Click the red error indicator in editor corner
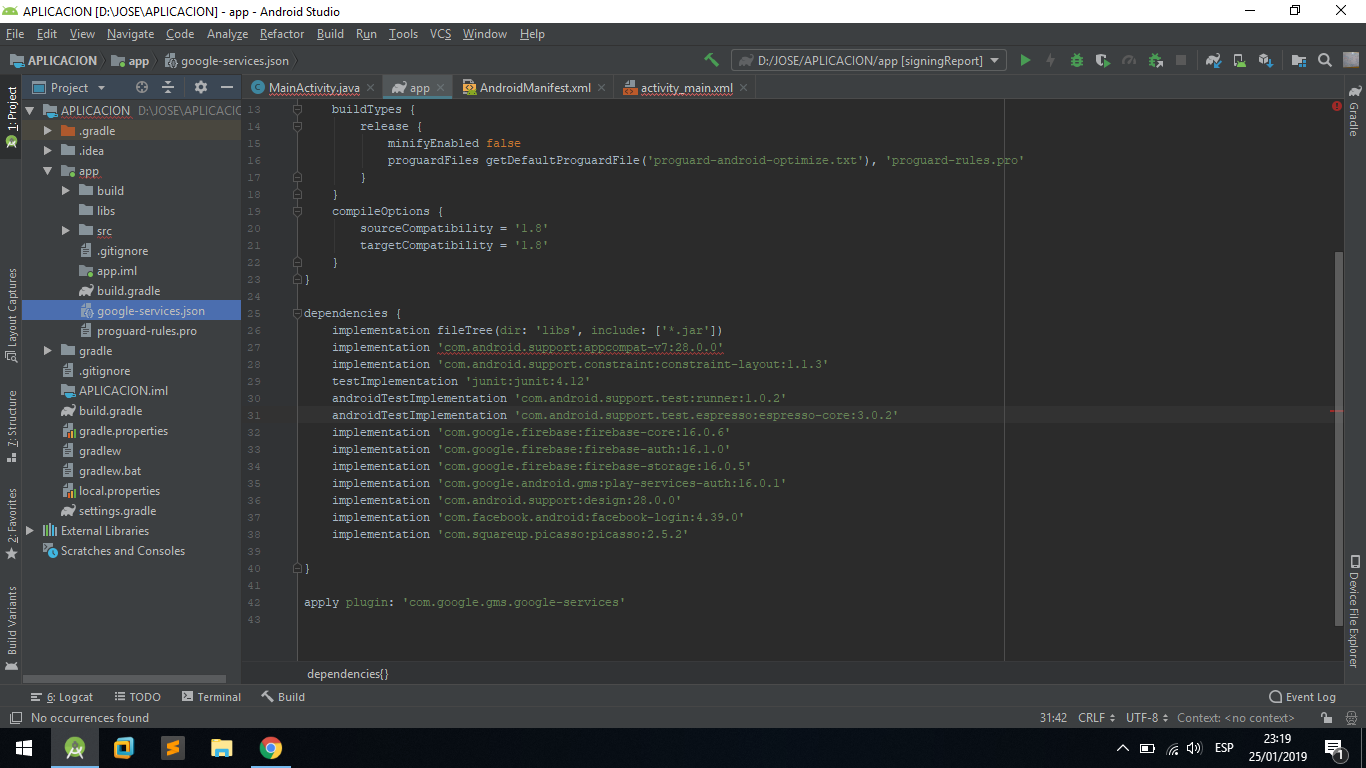1366x768 pixels. [x=1337, y=105]
